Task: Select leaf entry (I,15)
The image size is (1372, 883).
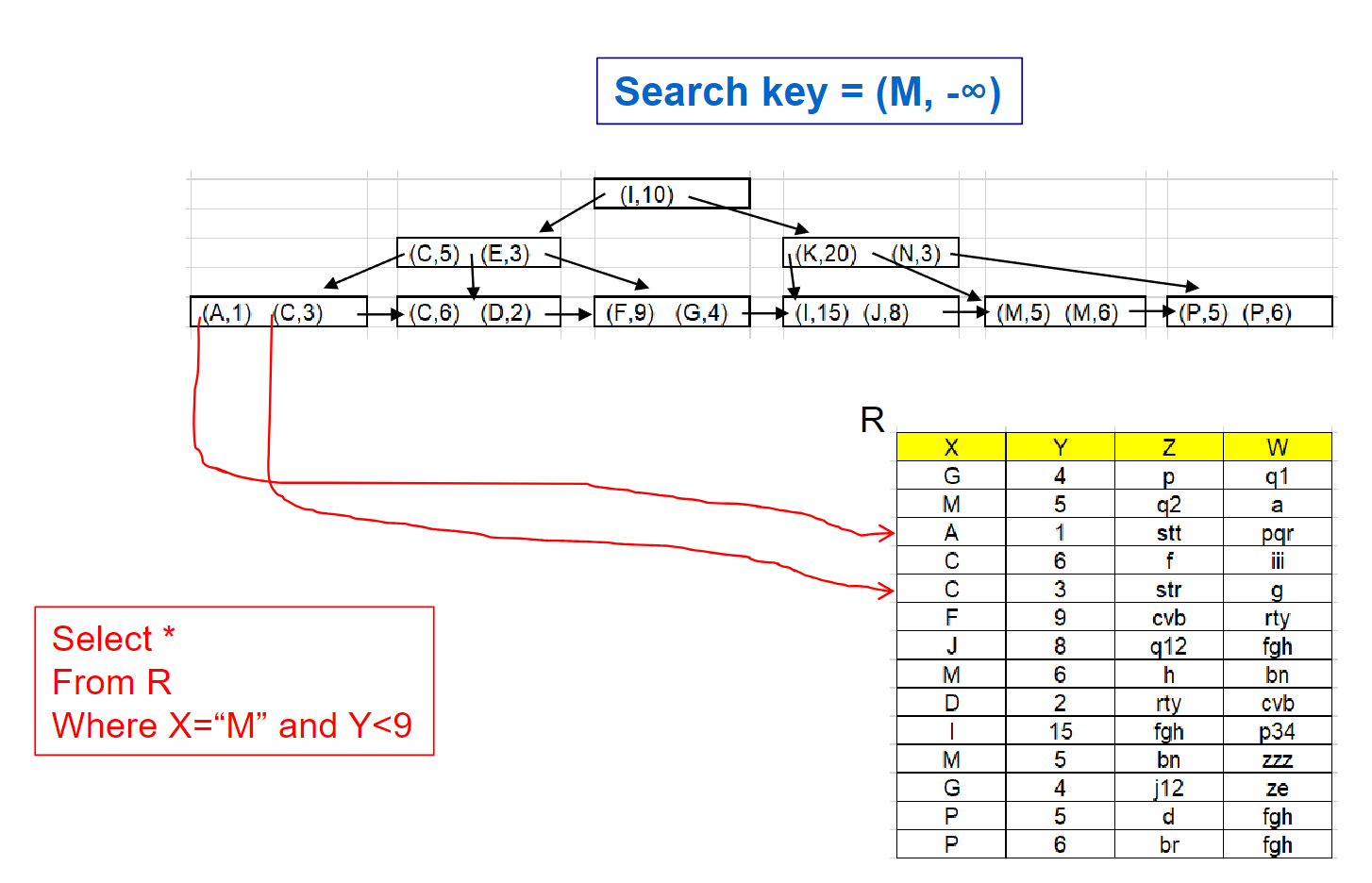Action: [823, 313]
